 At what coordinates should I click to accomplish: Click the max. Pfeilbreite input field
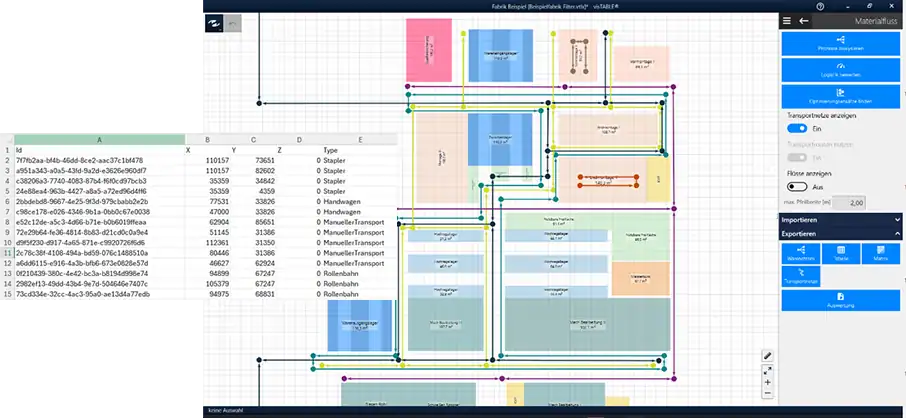[848, 202]
